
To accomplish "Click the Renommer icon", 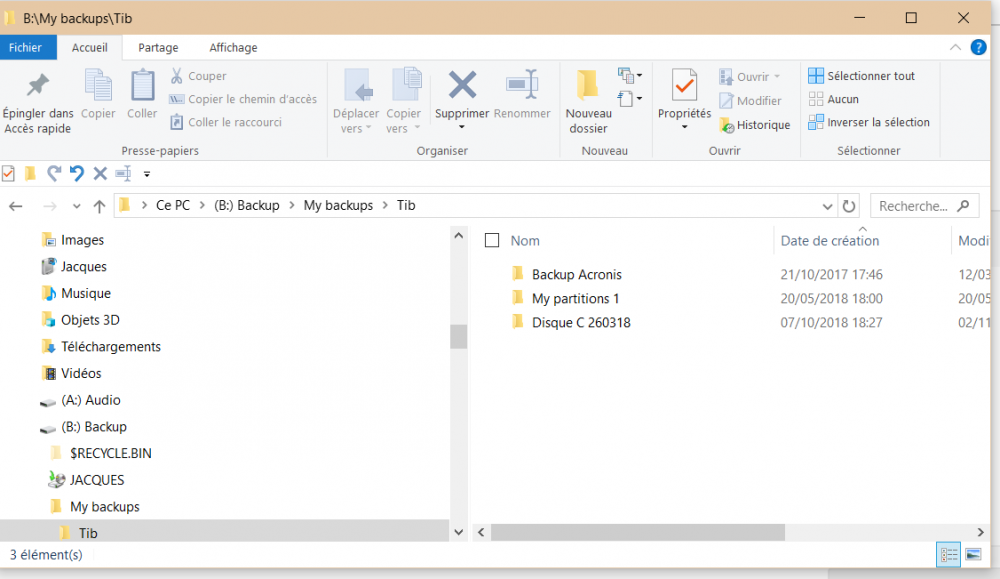I will point(522,86).
